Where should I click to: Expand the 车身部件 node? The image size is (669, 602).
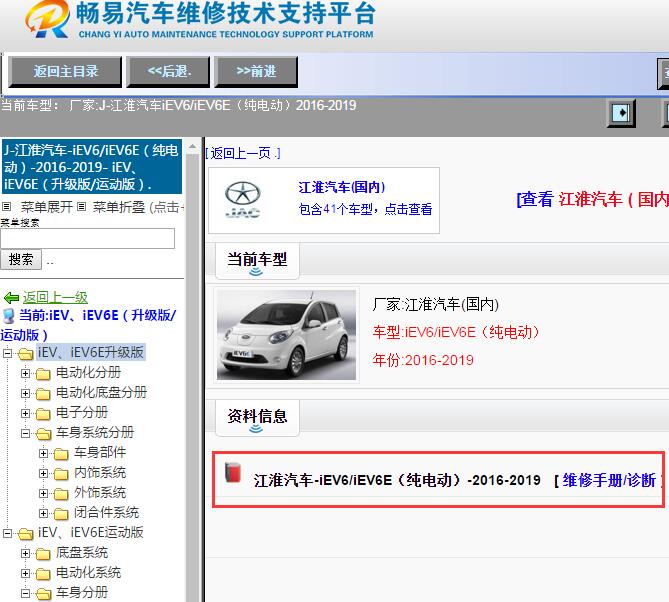[x=44, y=454]
